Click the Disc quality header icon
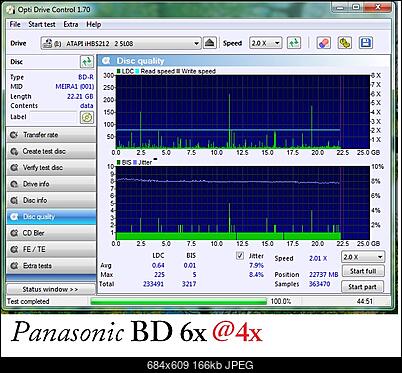Screen dimensions: 402x373 [106, 61]
